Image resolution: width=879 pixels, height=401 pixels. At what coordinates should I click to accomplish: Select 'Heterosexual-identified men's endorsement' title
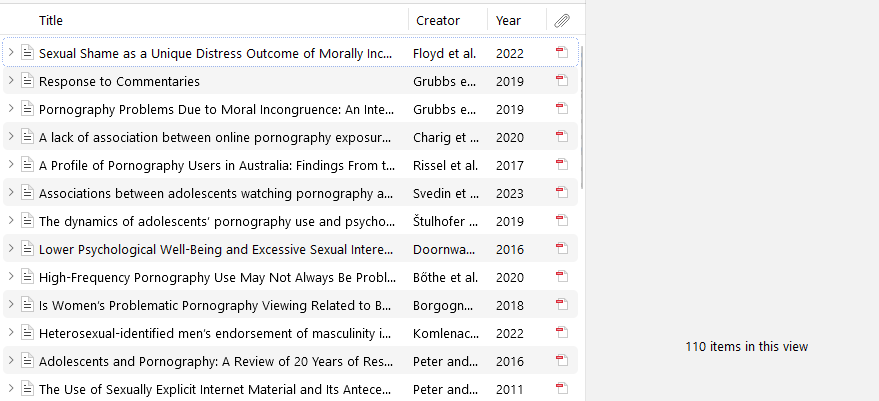tap(215, 334)
